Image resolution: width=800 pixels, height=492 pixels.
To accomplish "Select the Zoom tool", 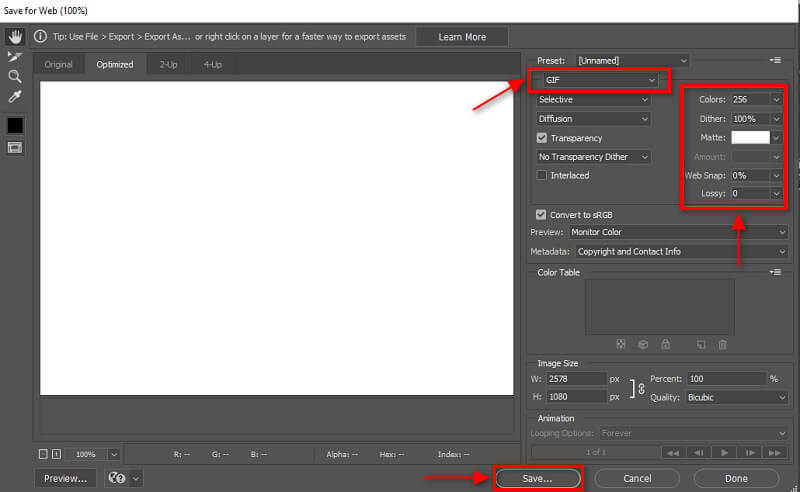I will [15, 77].
